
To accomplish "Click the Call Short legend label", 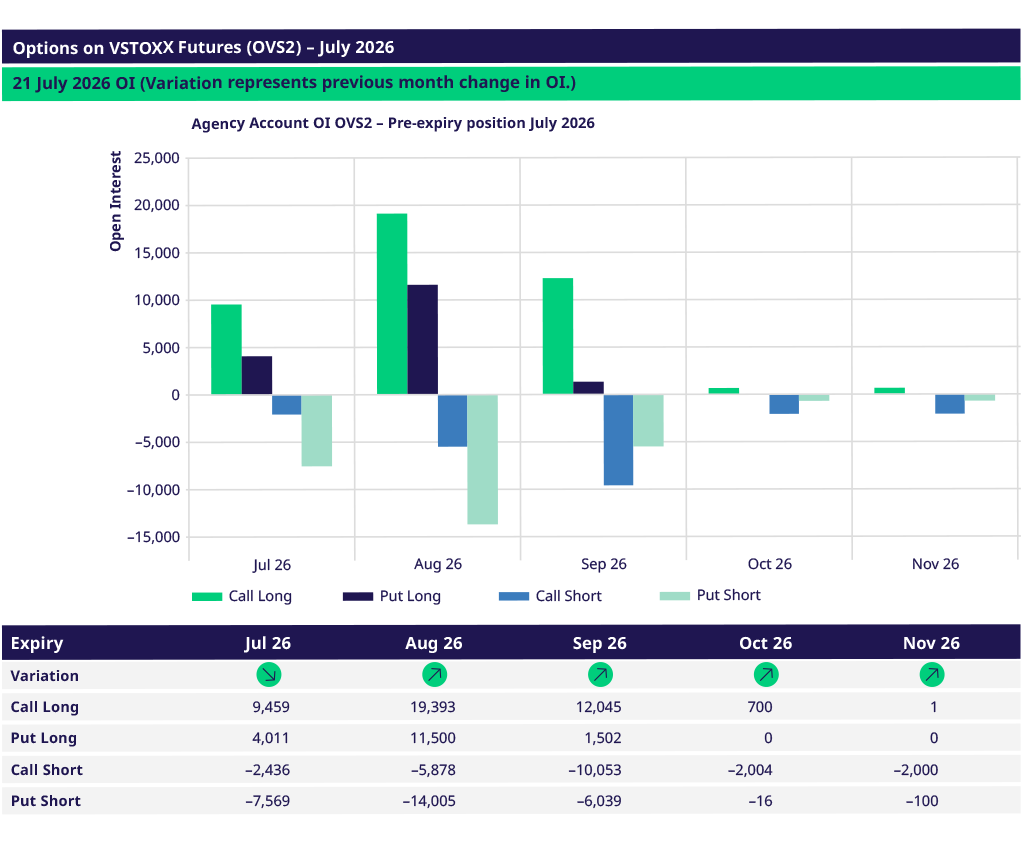I will (x=569, y=596).
